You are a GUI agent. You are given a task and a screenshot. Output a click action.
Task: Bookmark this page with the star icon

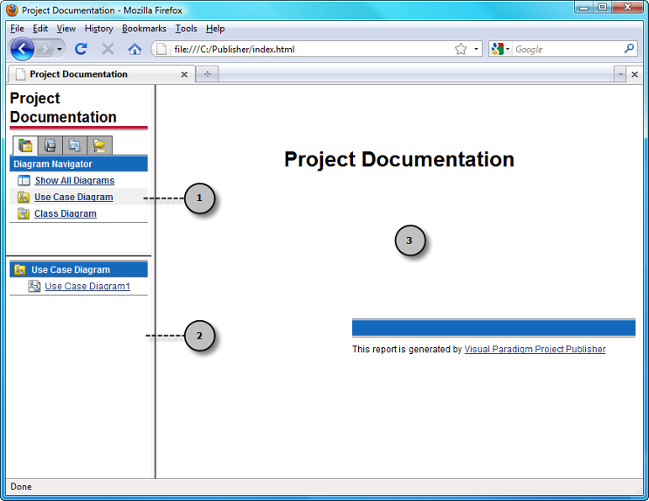(x=461, y=49)
